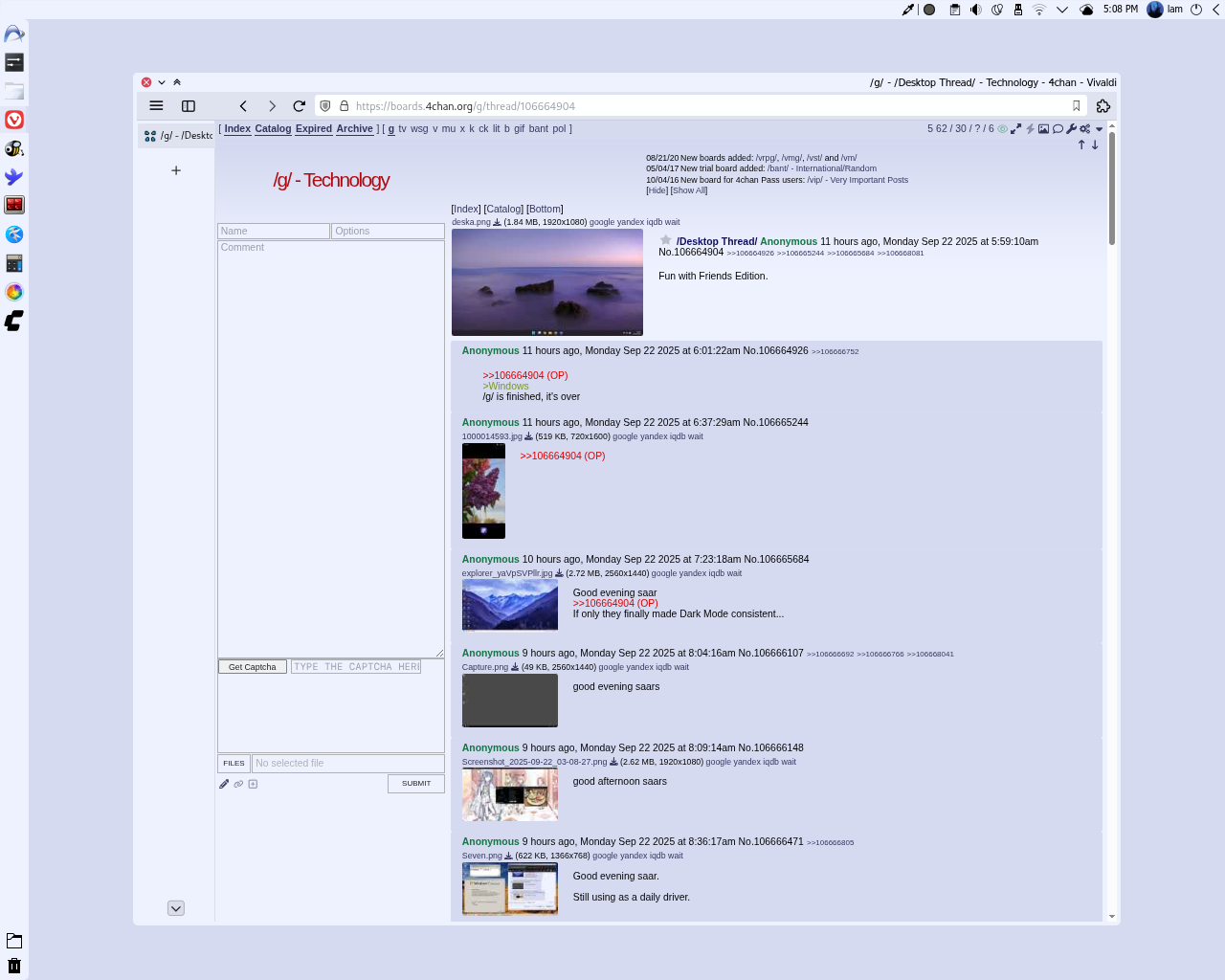
Task: Click the power button in top panel
Action: (x=1196, y=10)
